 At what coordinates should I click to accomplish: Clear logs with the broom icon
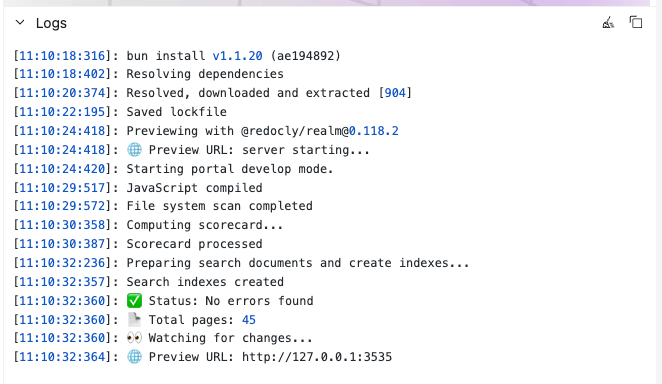point(608,23)
